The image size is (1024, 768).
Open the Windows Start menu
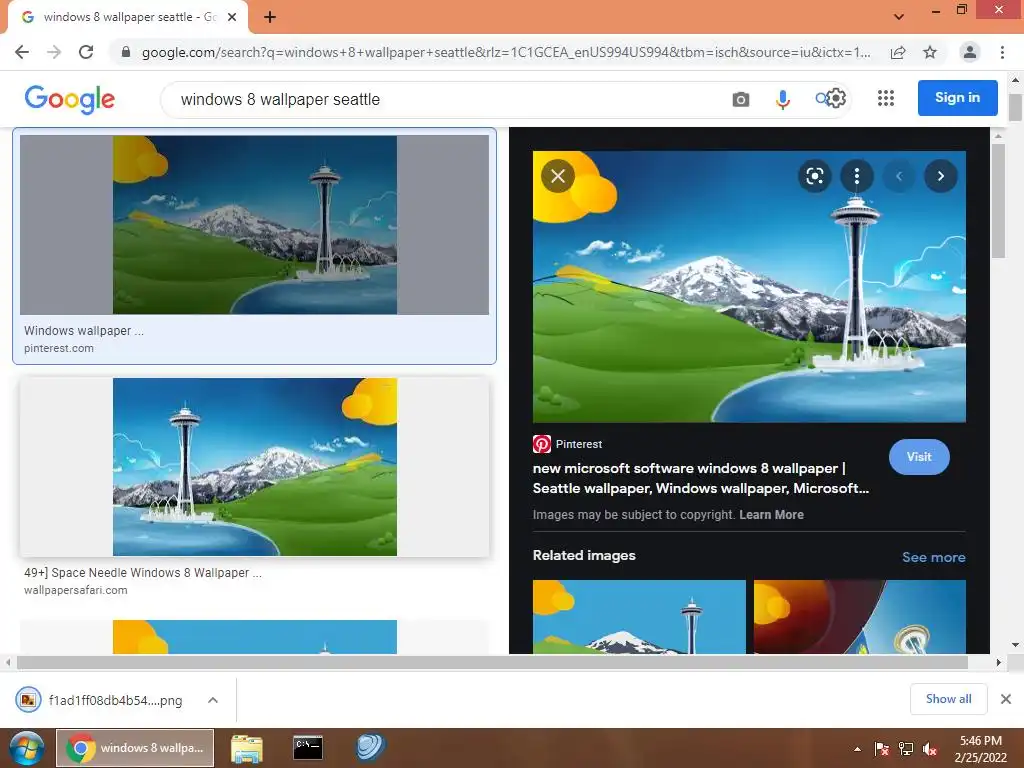click(x=26, y=748)
